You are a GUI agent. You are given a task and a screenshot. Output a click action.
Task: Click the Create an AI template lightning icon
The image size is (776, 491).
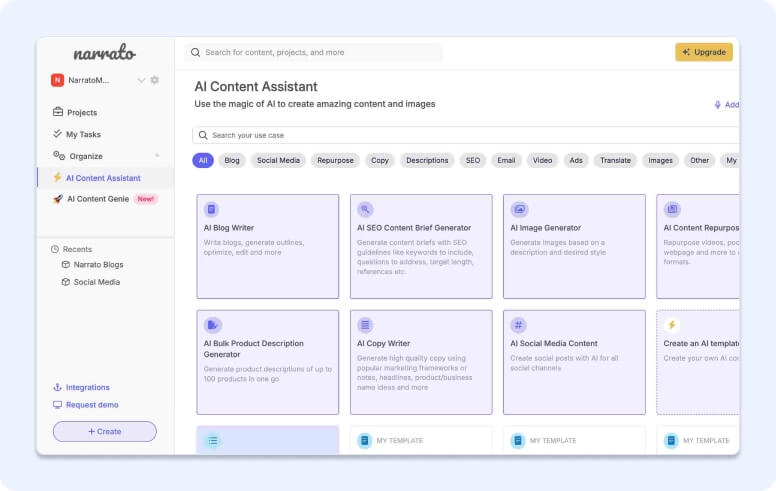672,325
